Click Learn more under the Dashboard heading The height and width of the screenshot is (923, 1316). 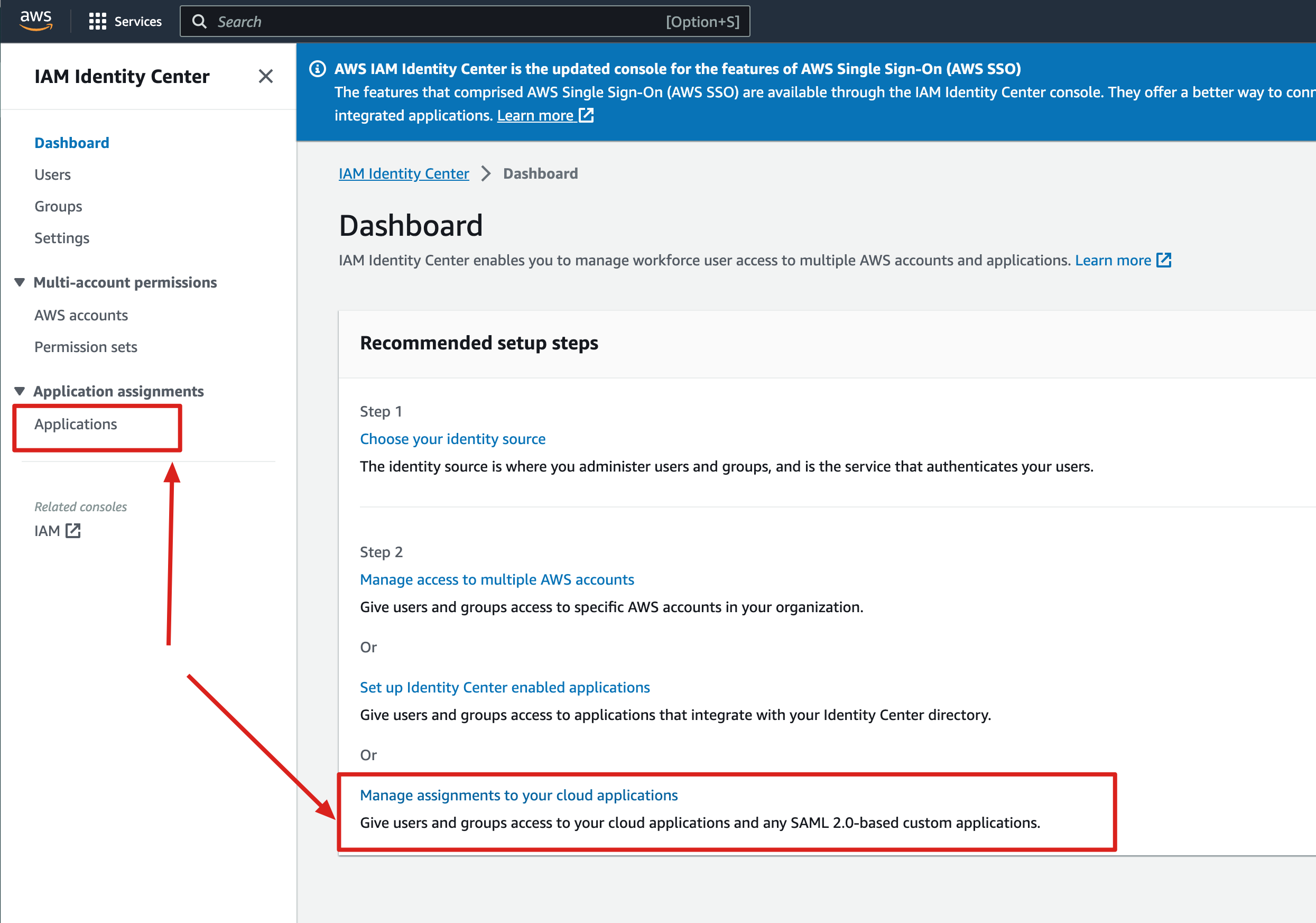(1113, 260)
